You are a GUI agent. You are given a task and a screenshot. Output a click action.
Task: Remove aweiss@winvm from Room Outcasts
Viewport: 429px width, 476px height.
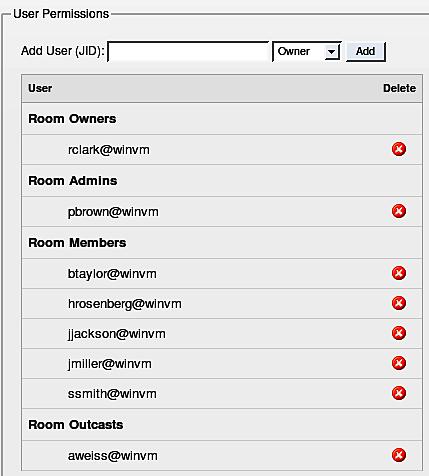[399, 455]
